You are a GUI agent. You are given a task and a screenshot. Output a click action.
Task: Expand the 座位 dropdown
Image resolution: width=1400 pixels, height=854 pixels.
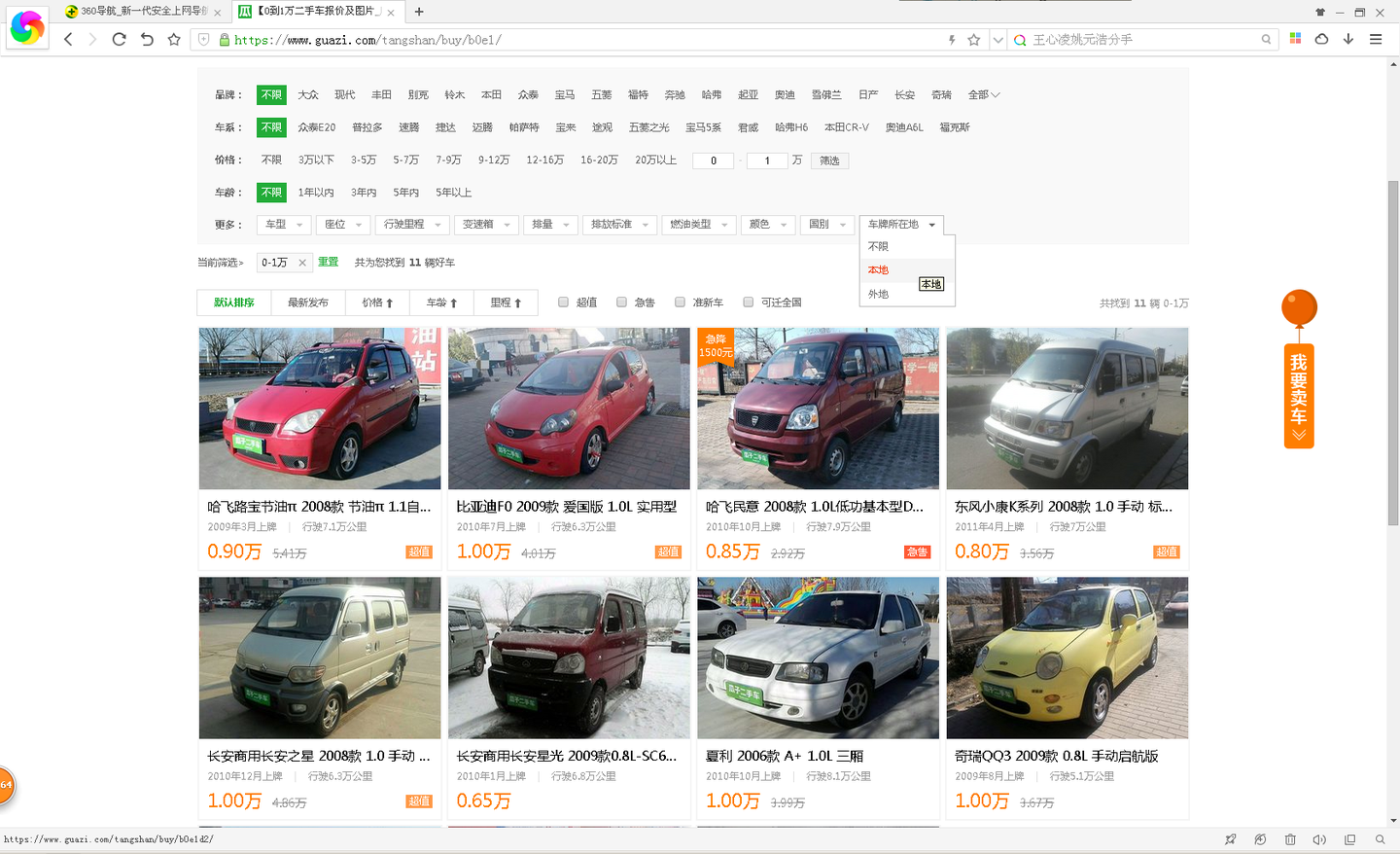[x=343, y=225]
